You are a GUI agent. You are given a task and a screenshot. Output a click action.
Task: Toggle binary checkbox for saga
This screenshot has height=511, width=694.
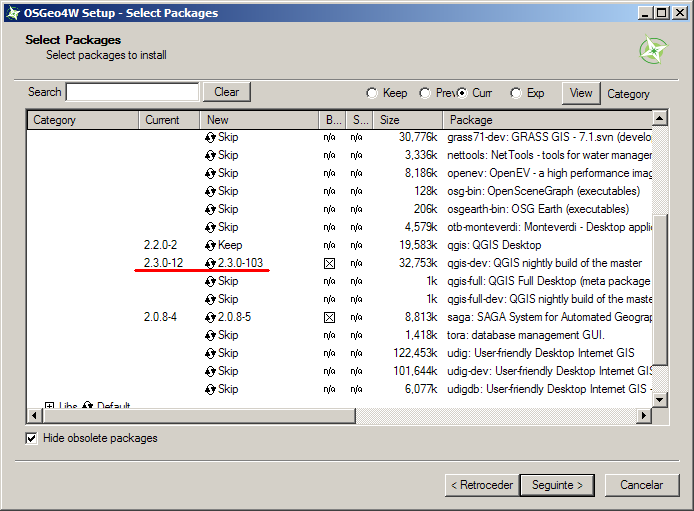329,318
